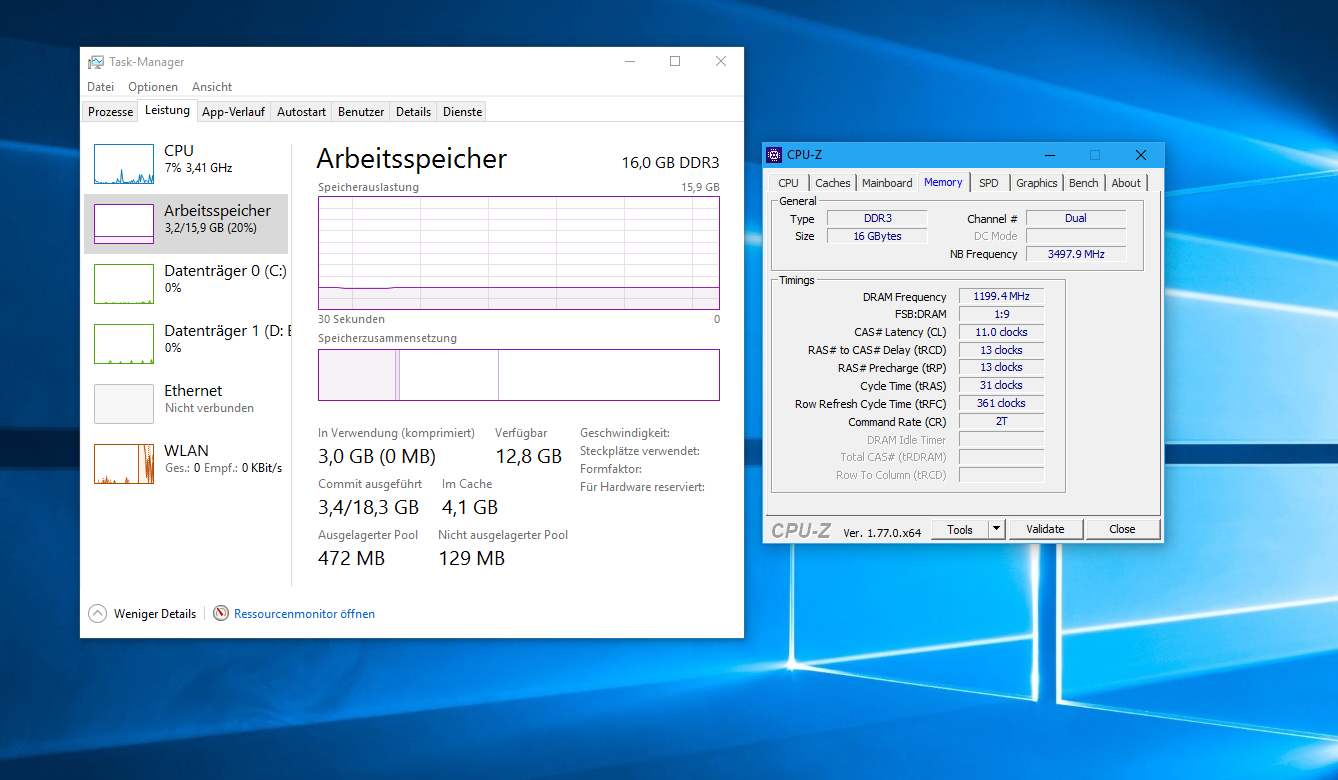The width and height of the screenshot is (1338, 780).
Task: Select Datenträger 1 (D:) in sidebar
Action: pos(186,344)
